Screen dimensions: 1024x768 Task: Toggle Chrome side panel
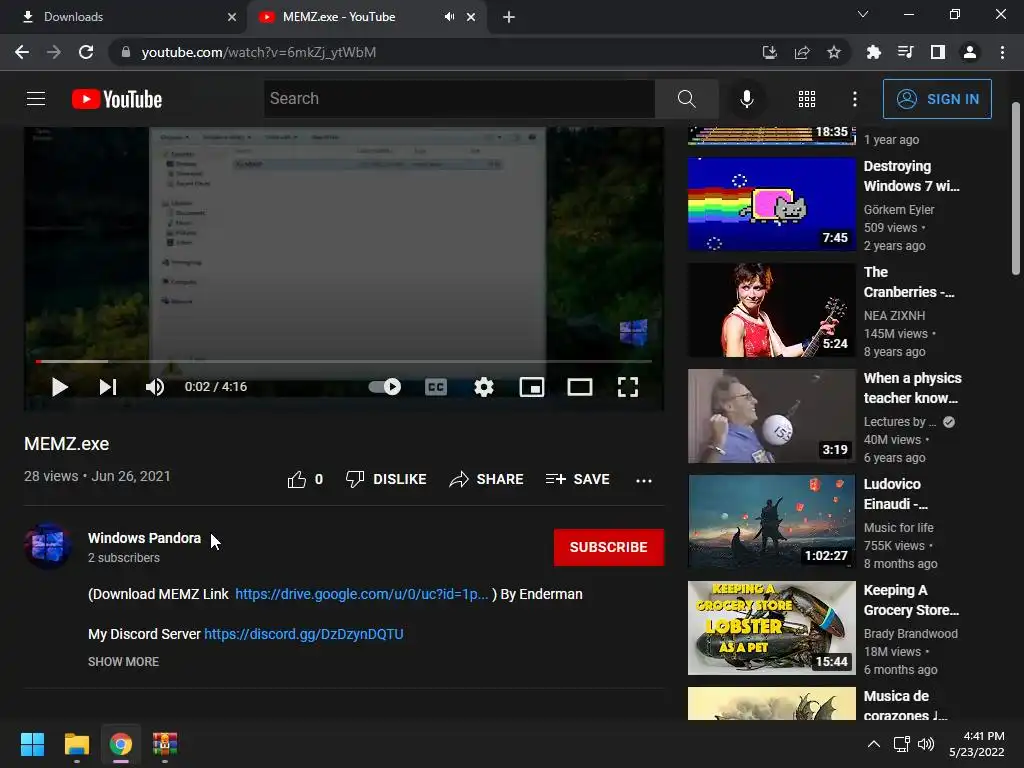click(x=938, y=52)
